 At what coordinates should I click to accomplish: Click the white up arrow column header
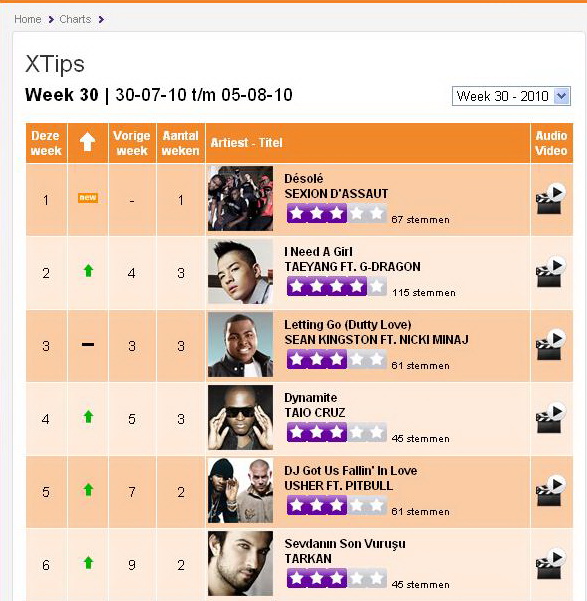[x=87, y=142]
